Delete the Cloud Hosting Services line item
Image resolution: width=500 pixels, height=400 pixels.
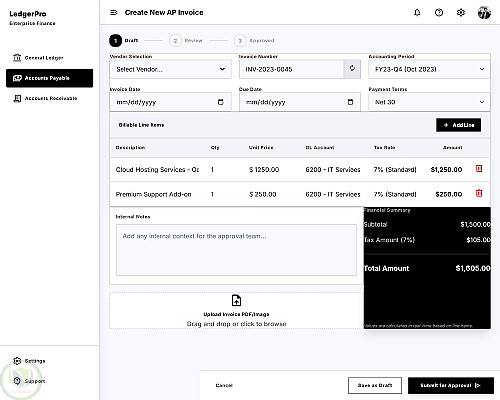[479, 169]
